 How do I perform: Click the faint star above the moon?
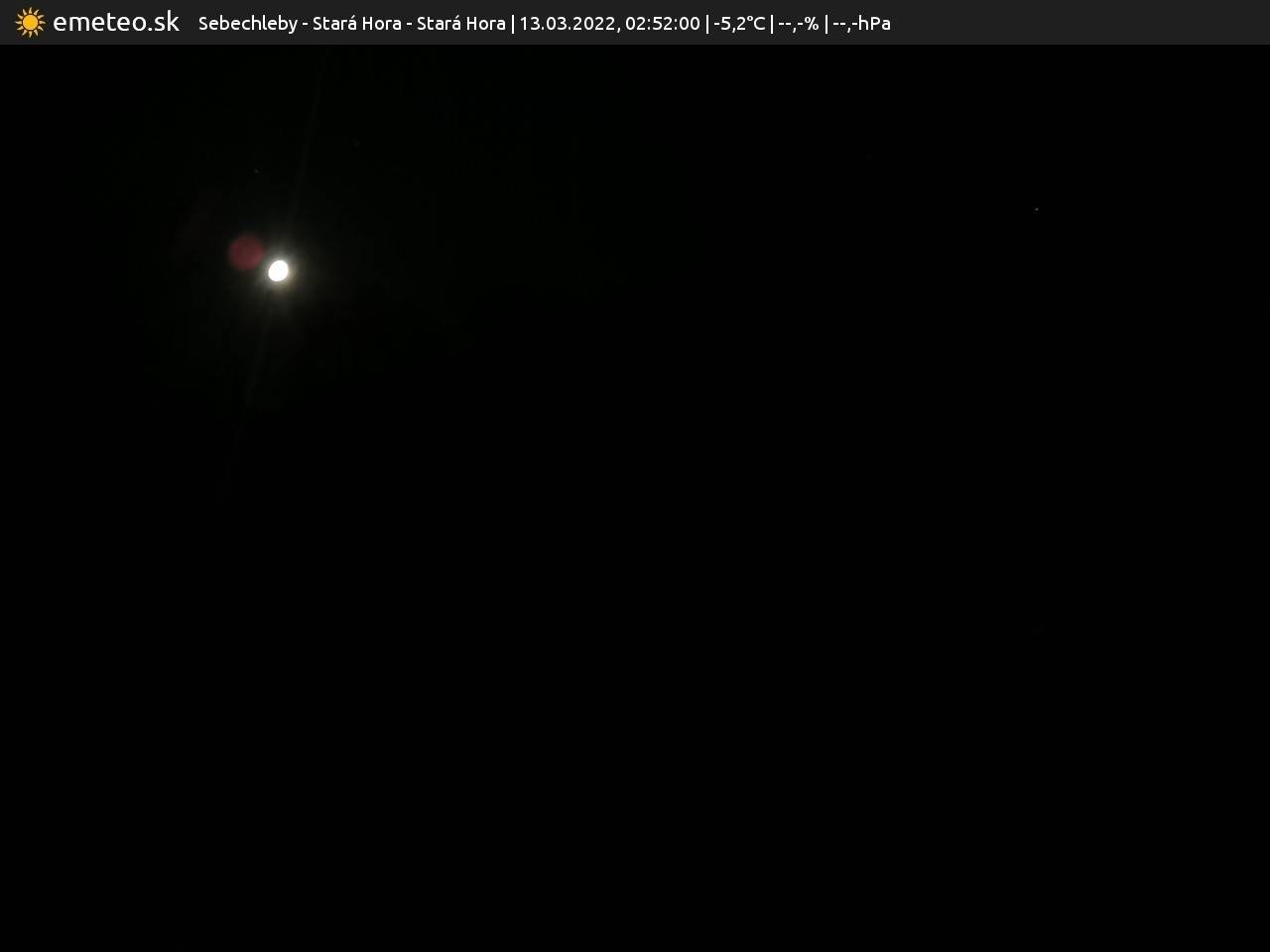coord(256,172)
